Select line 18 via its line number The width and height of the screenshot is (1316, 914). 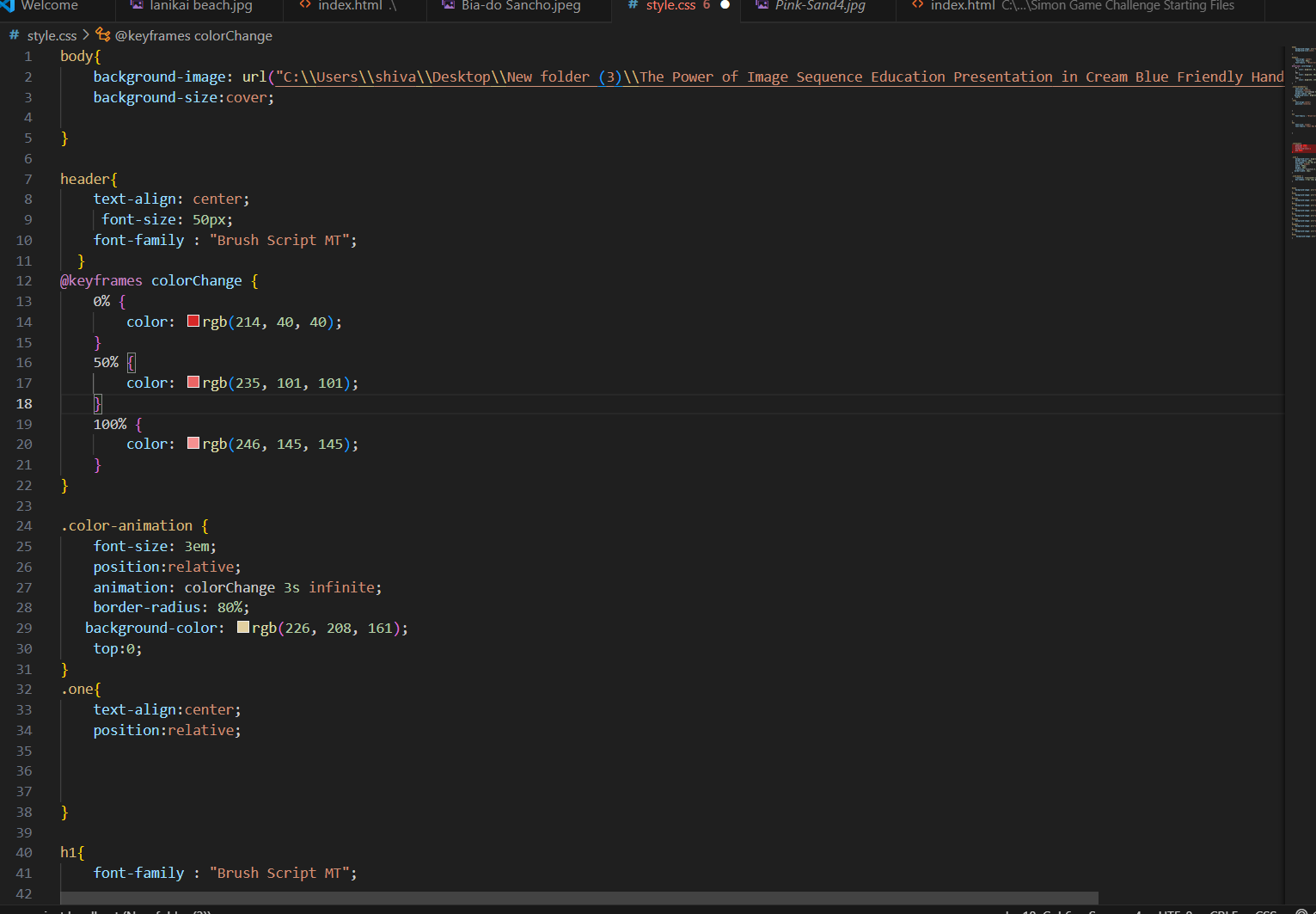(x=24, y=403)
